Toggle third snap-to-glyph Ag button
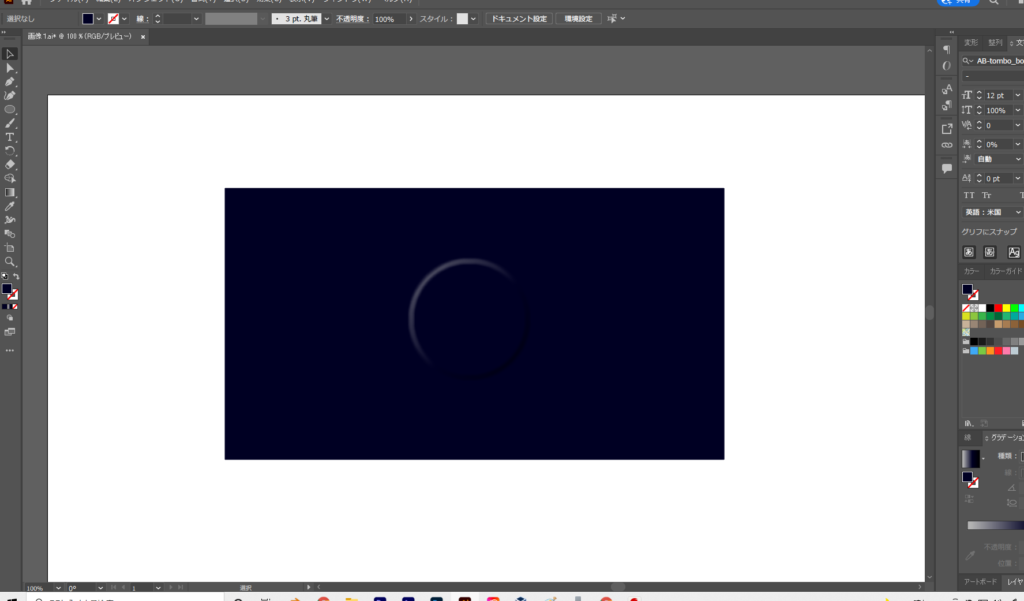This screenshot has width=1024, height=601. [x=1014, y=252]
